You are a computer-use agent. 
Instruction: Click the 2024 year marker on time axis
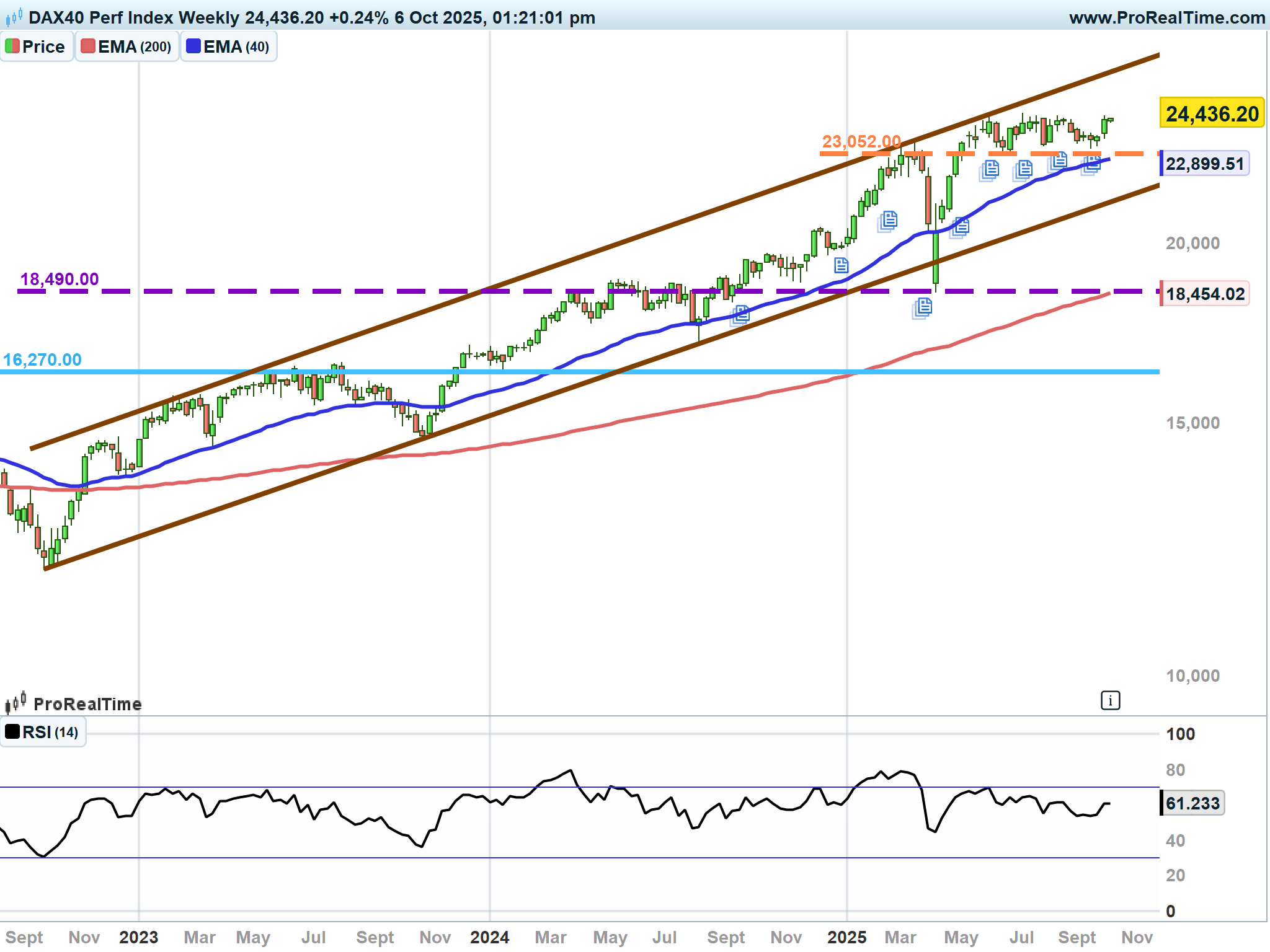(x=489, y=937)
